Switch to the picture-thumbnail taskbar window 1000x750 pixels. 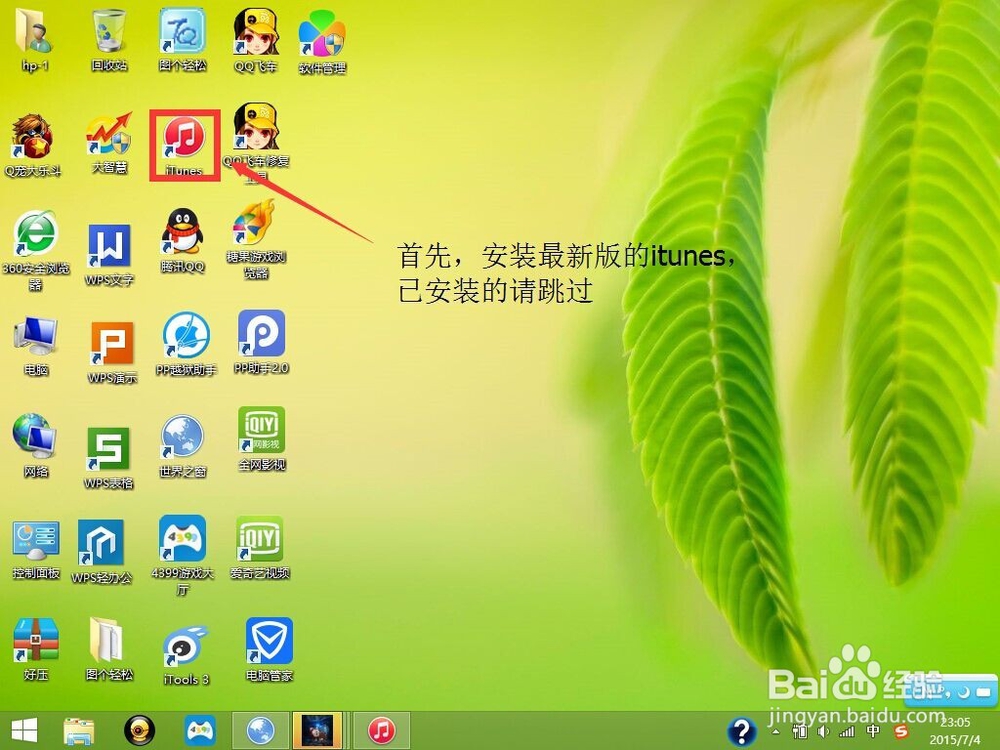click(x=318, y=731)
